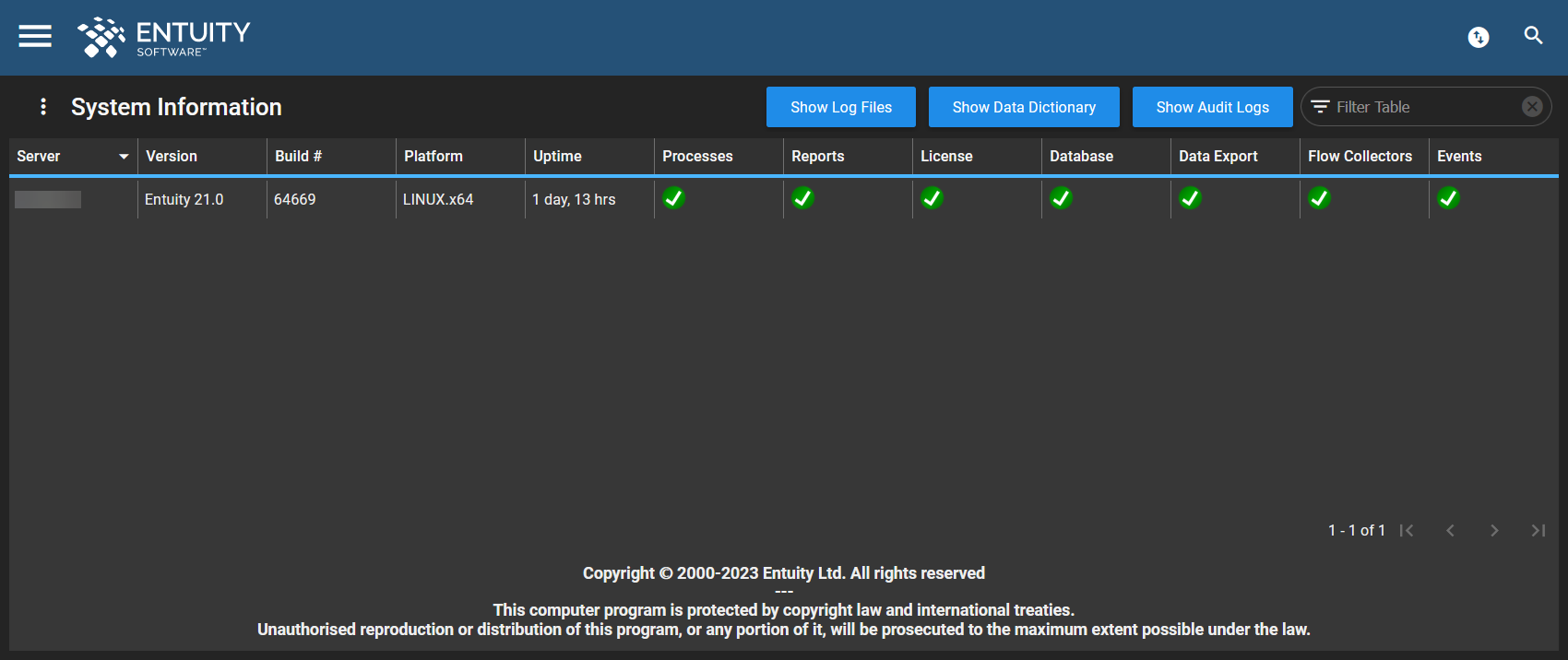Show Log Files
The width and height of the screenshot is (1568, 660).
841,107
